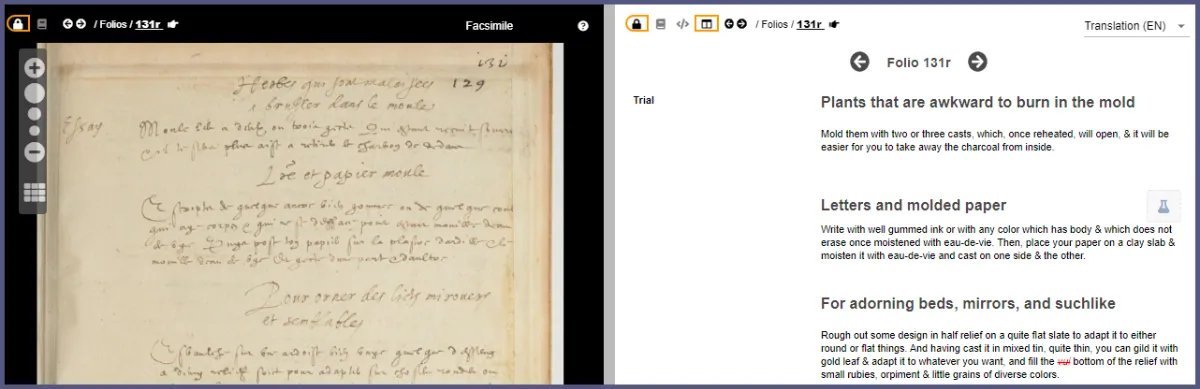Go to the previous folio via large arrow
This screenshot has height=389, width=1200.
(860, 62)
